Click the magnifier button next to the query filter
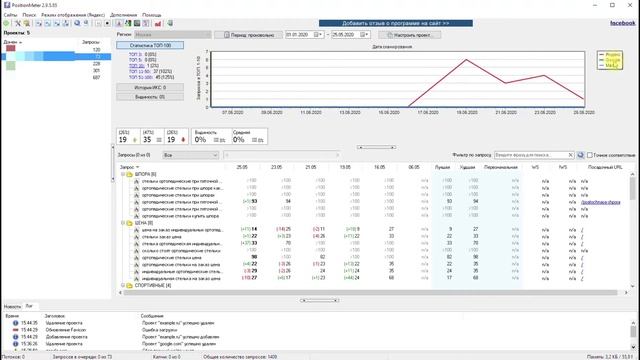The image size is (640, 360). (580, 155)
